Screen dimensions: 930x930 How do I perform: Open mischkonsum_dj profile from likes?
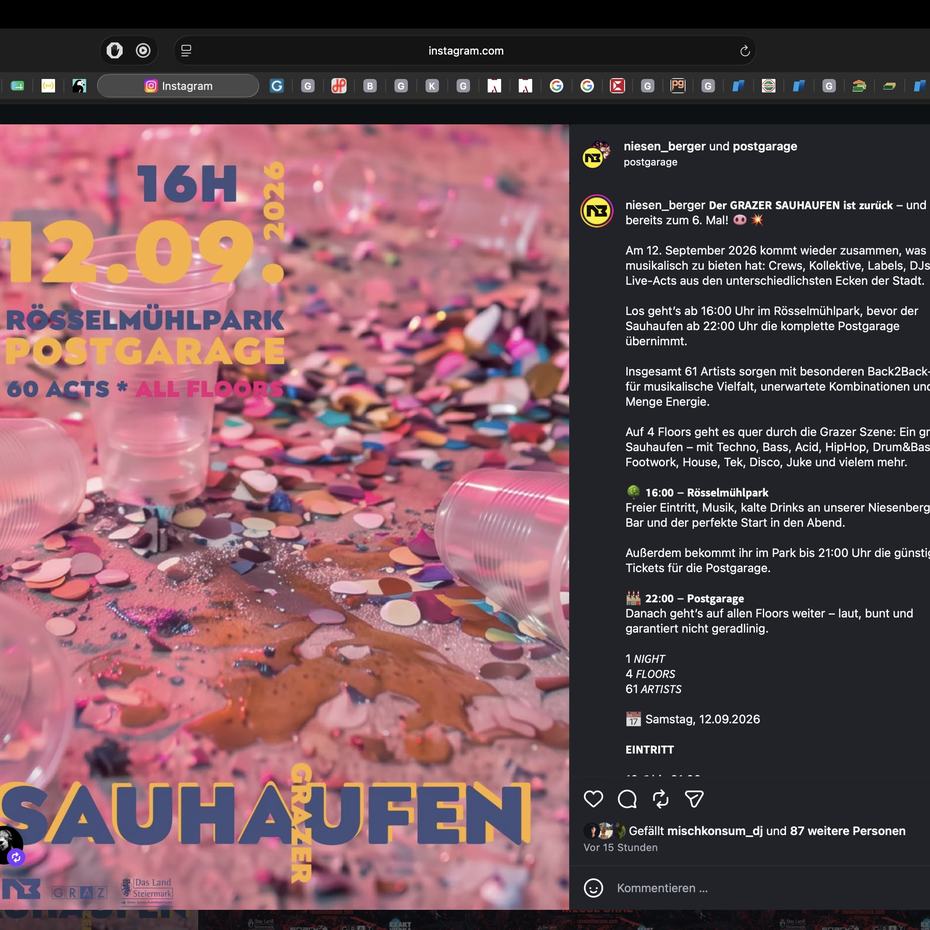click(715, 831)
